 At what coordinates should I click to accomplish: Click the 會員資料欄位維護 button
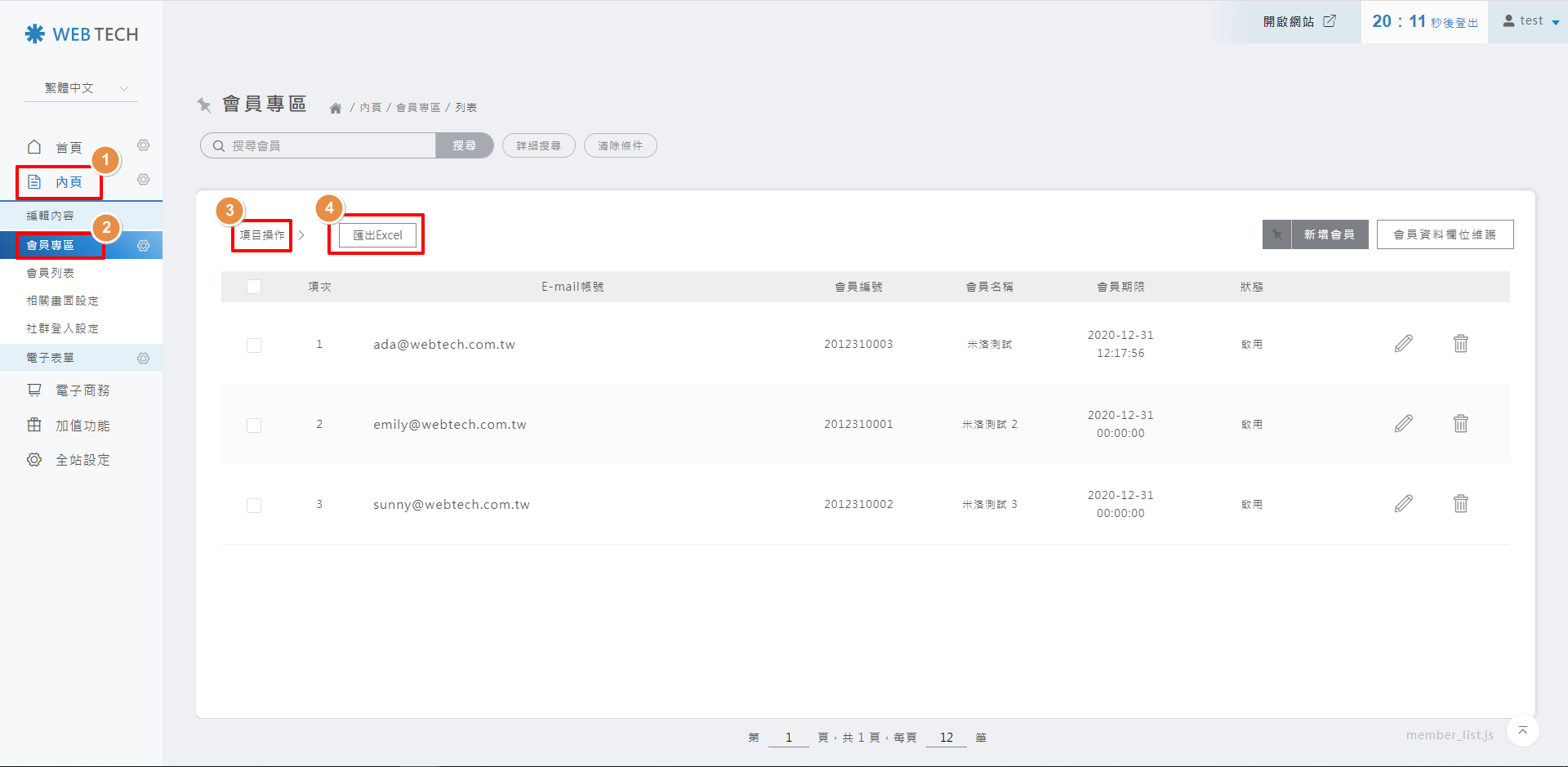(x=1444, y=234)
